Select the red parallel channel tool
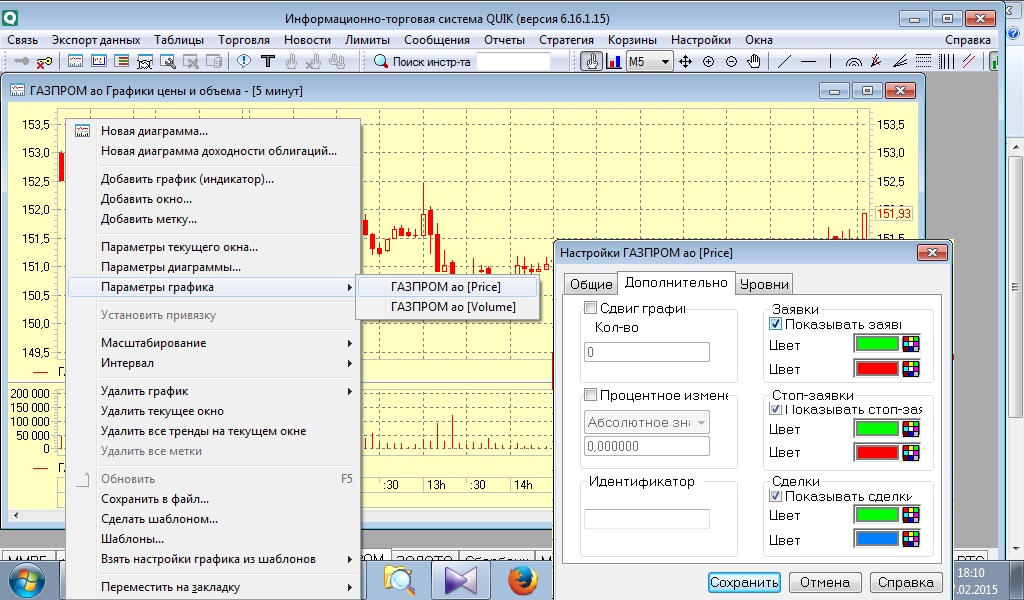 tap(968, 61)
